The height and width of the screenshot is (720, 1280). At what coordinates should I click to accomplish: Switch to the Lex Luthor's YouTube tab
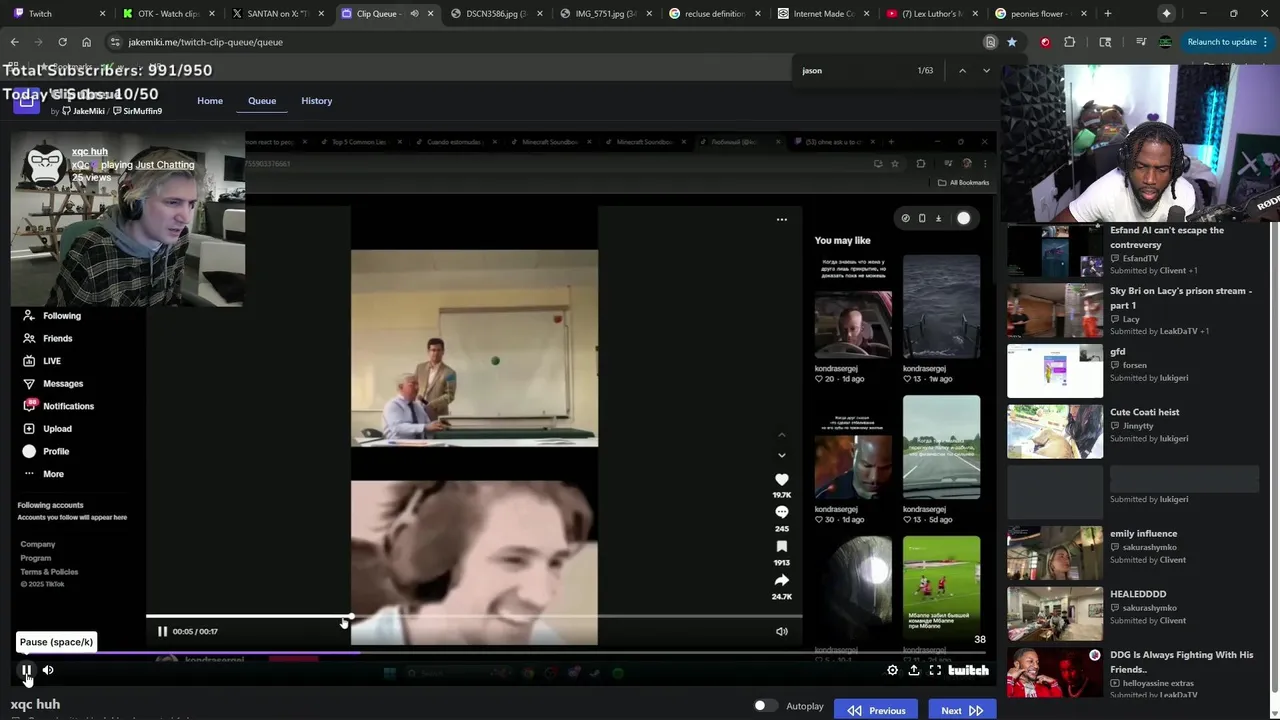pos(932,14)
